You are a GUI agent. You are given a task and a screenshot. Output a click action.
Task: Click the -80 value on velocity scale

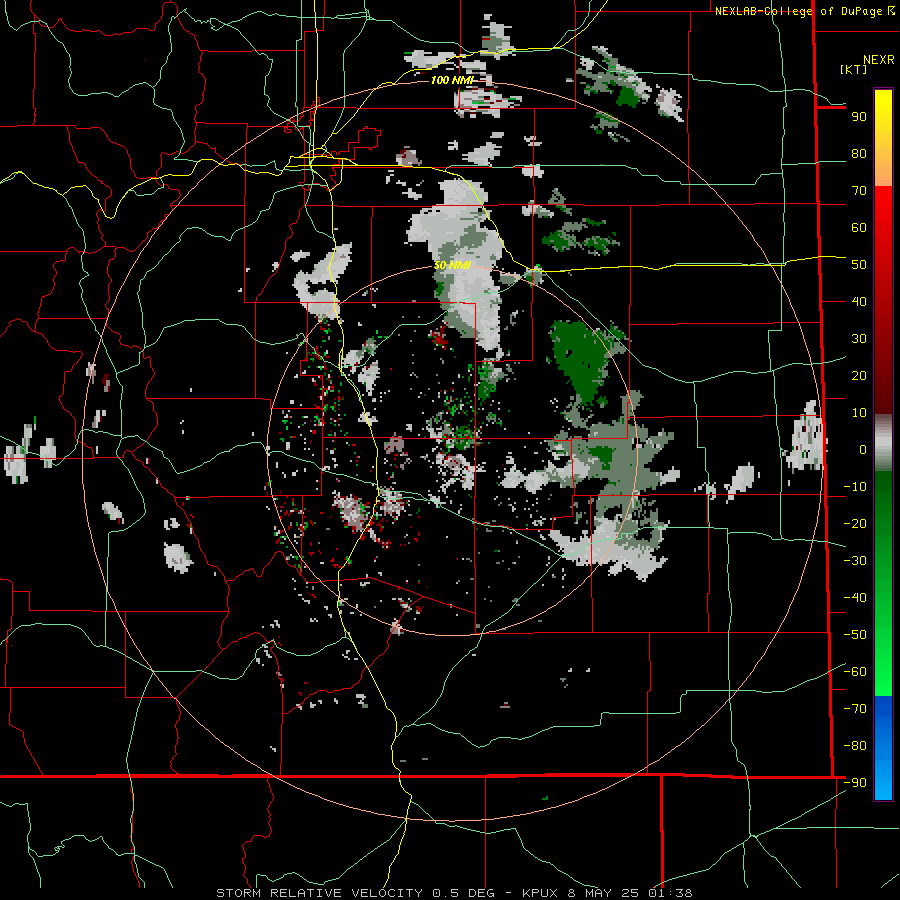coord(855,746)
